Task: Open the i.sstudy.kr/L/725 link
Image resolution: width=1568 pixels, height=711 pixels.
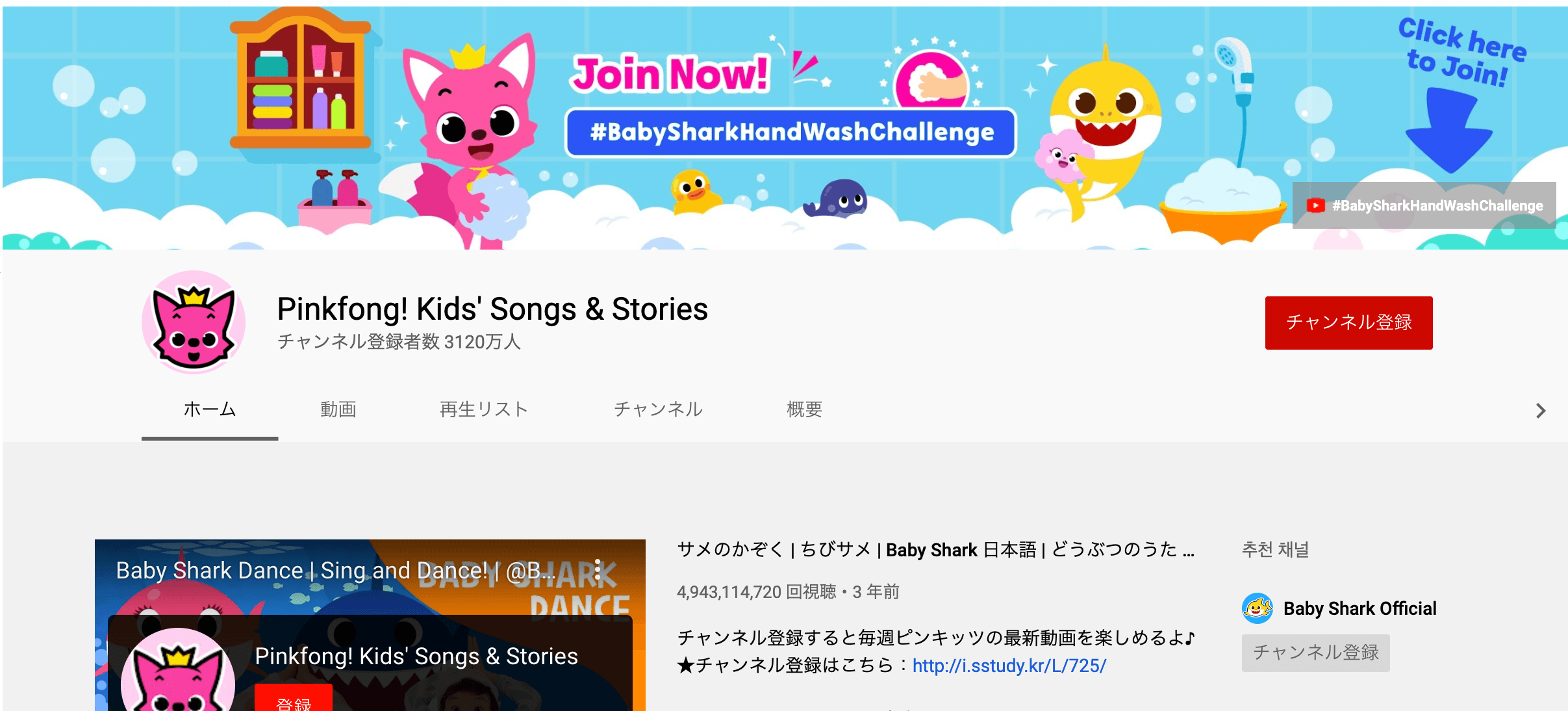Action: tap(1009, 666)
